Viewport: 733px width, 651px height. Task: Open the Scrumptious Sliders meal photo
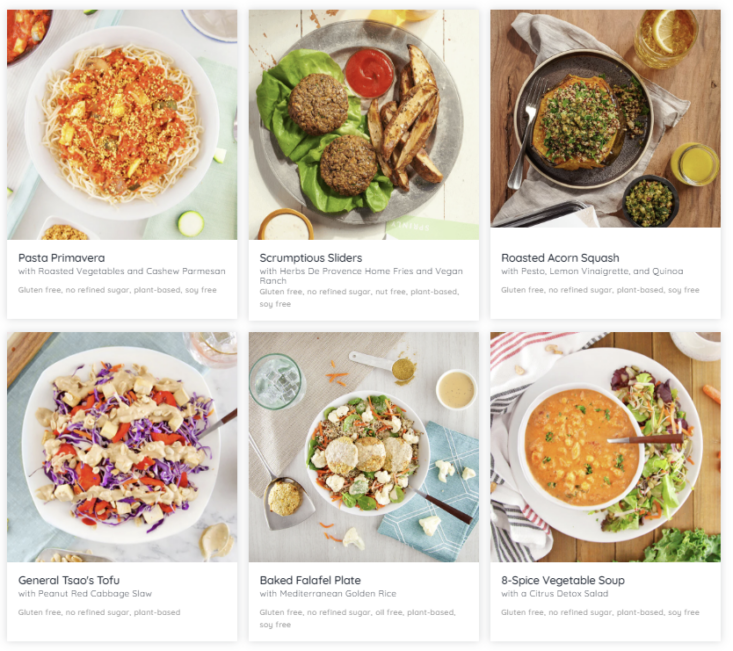(x=364, y=125)
